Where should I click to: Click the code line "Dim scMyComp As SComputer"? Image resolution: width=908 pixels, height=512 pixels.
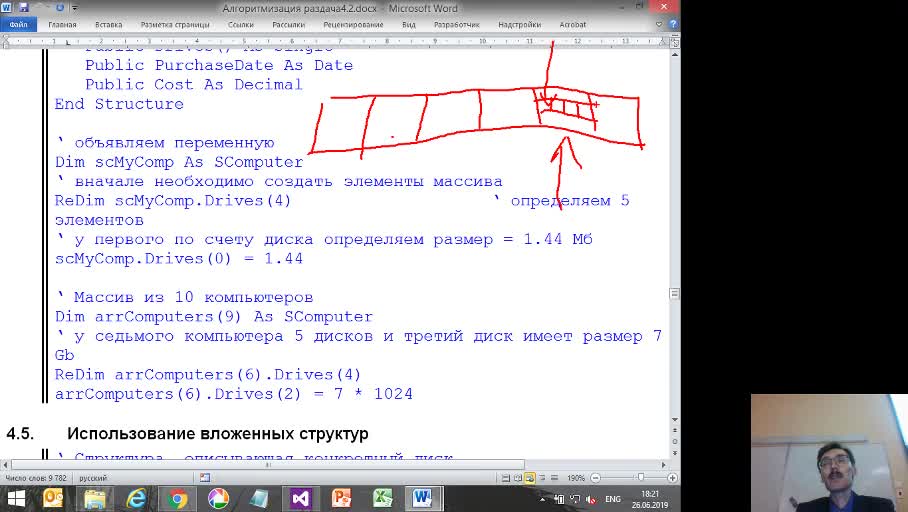pos(179,162)
